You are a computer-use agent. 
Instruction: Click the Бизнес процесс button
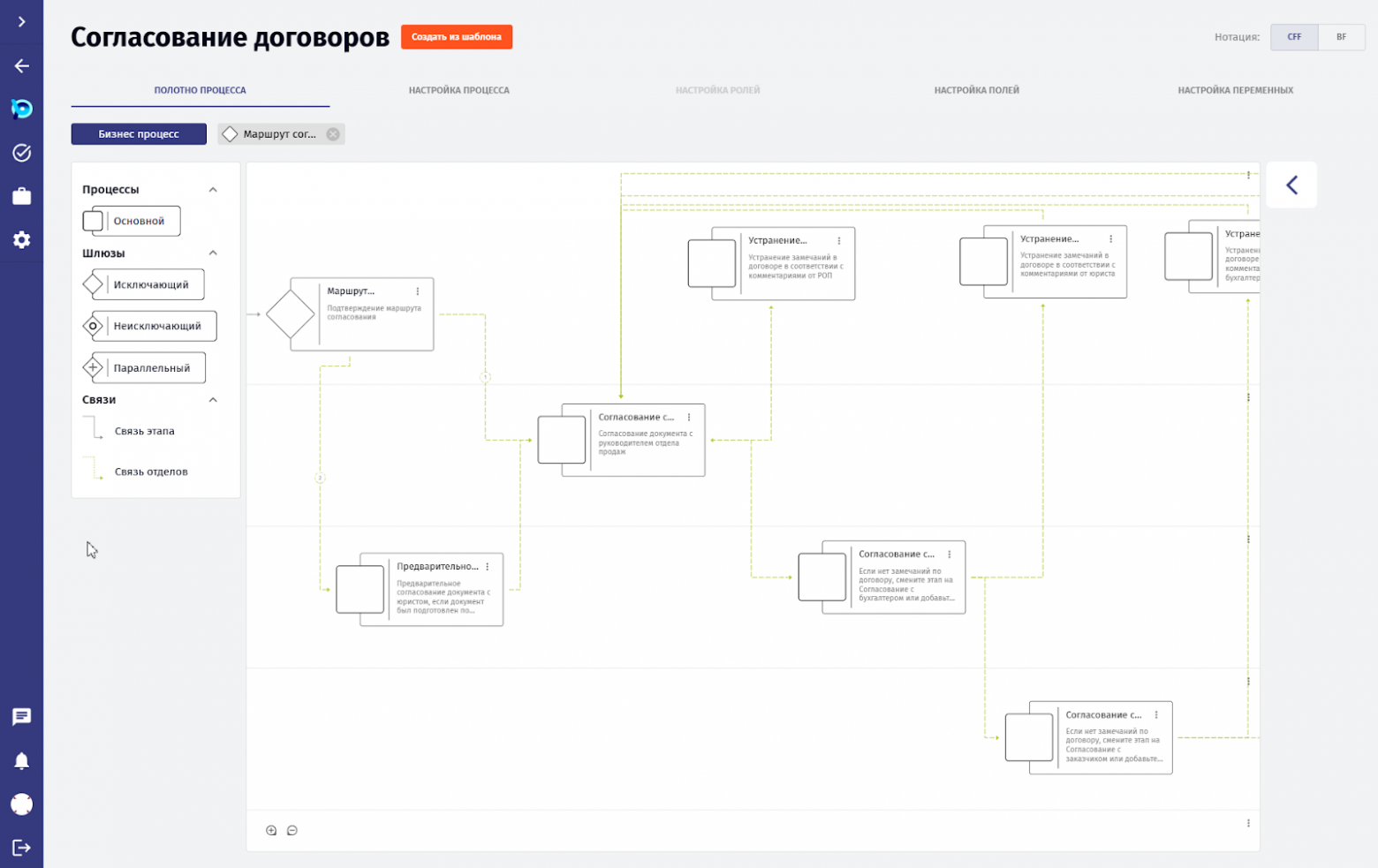click(x=139, y=134)
